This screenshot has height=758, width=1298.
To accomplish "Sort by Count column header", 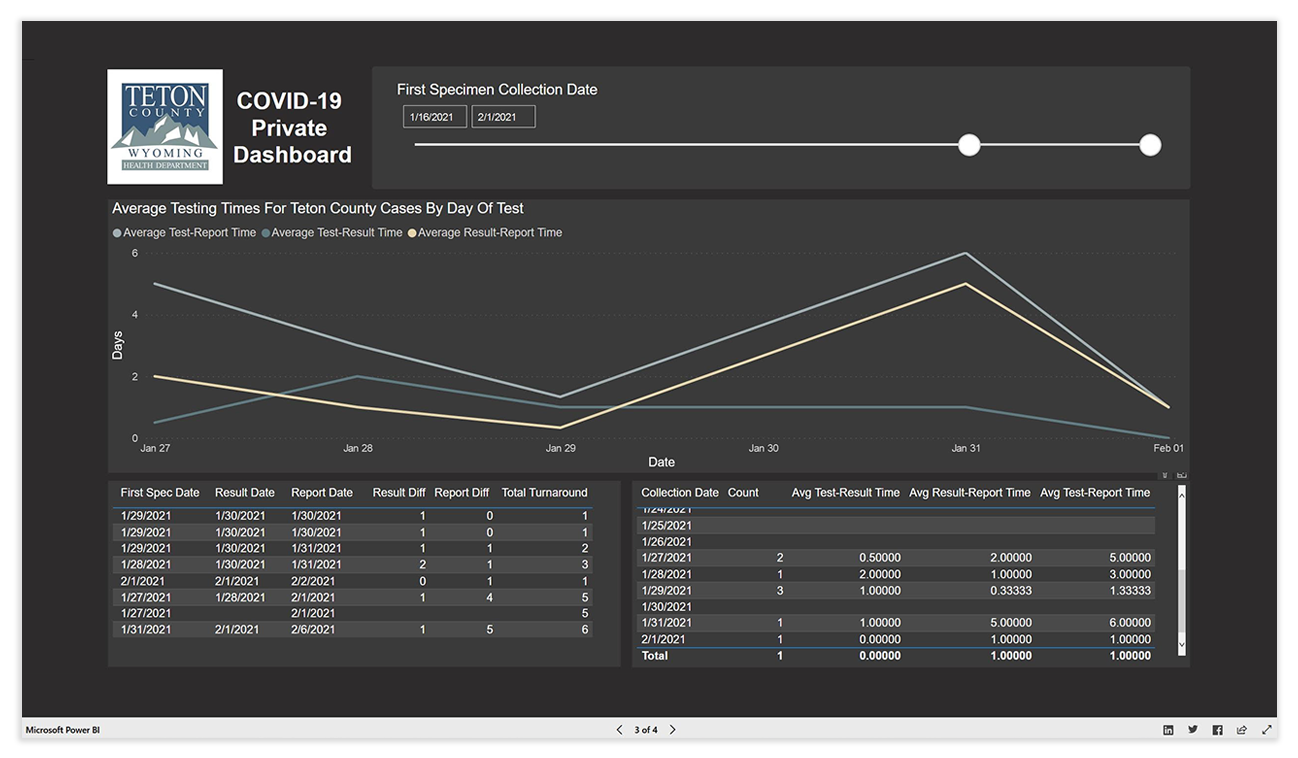I will point(743,493).
